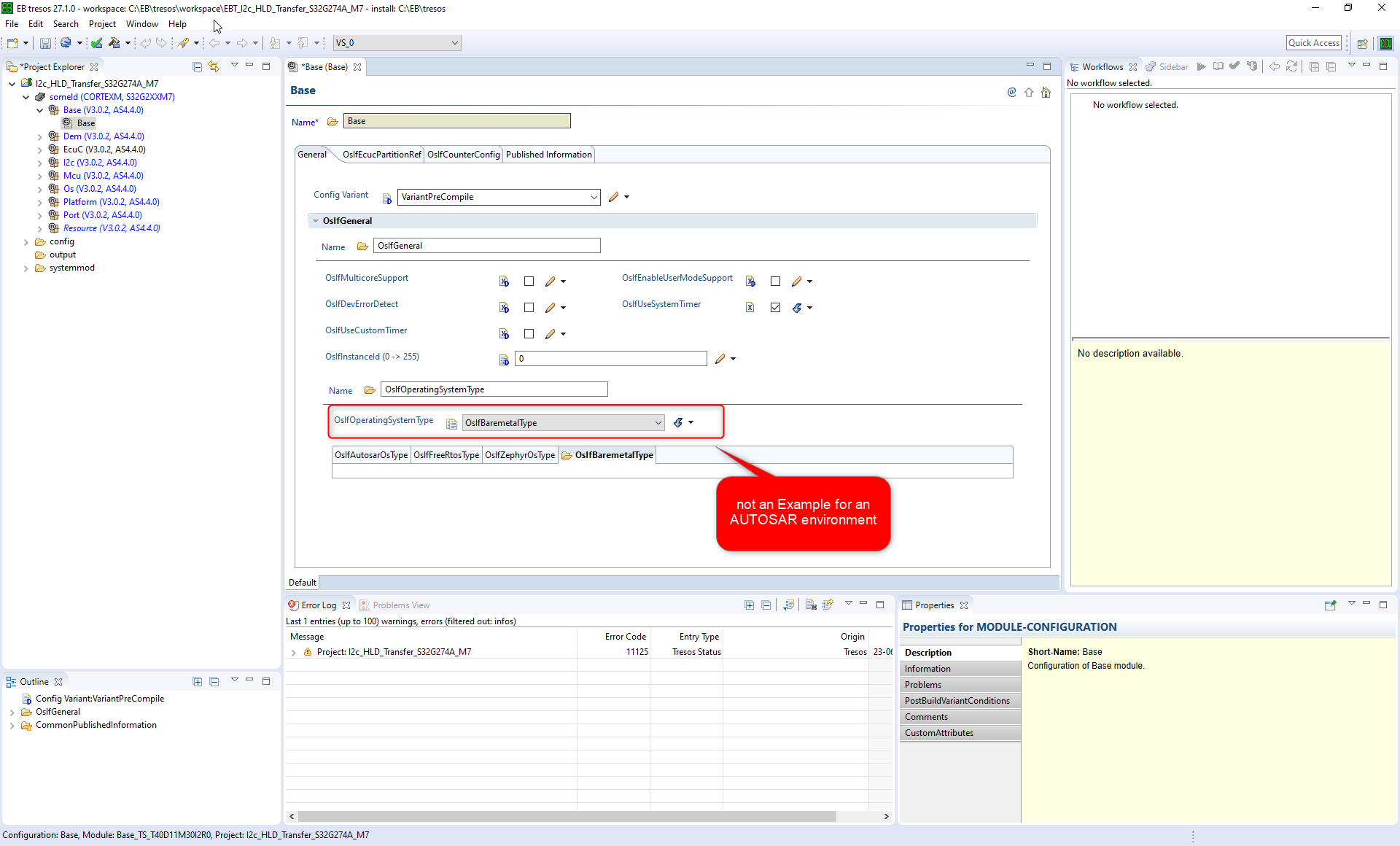Uncheck the OslfUseSystemTimer checkbox

[x=775, y=307]
